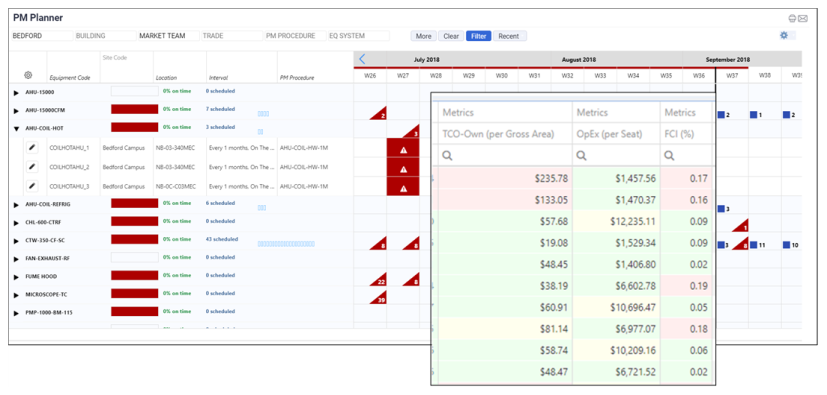
Task: Click the search icon under OpEx column
Action: tap(581, 156)
